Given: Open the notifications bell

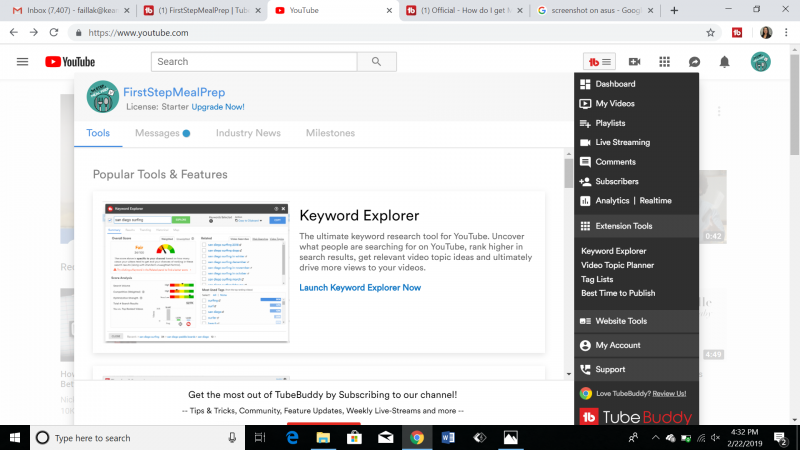Looking at the screenshot, I should point(725,62).
